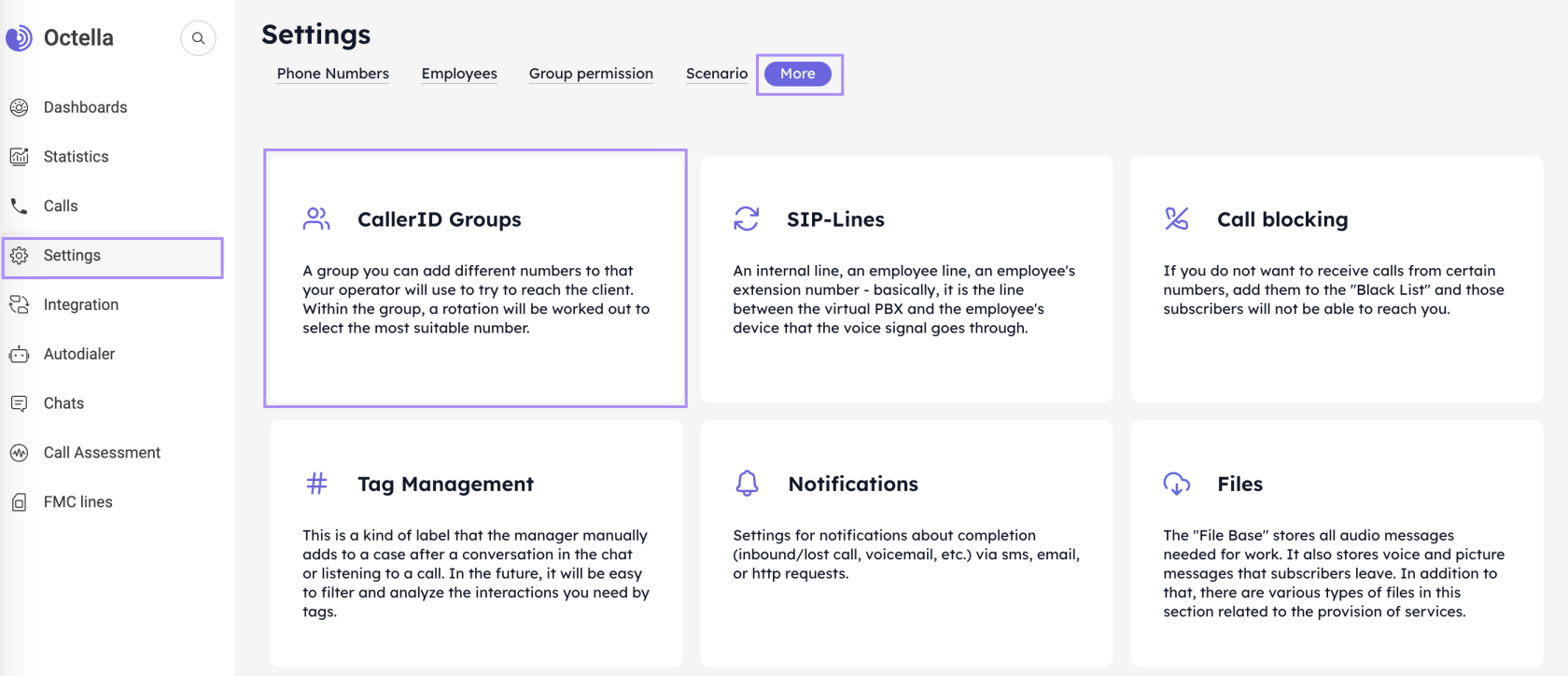Viewport: 1568px width, 676px height.
Task: Open Integration in the sidebar
Action: point(81,305)
